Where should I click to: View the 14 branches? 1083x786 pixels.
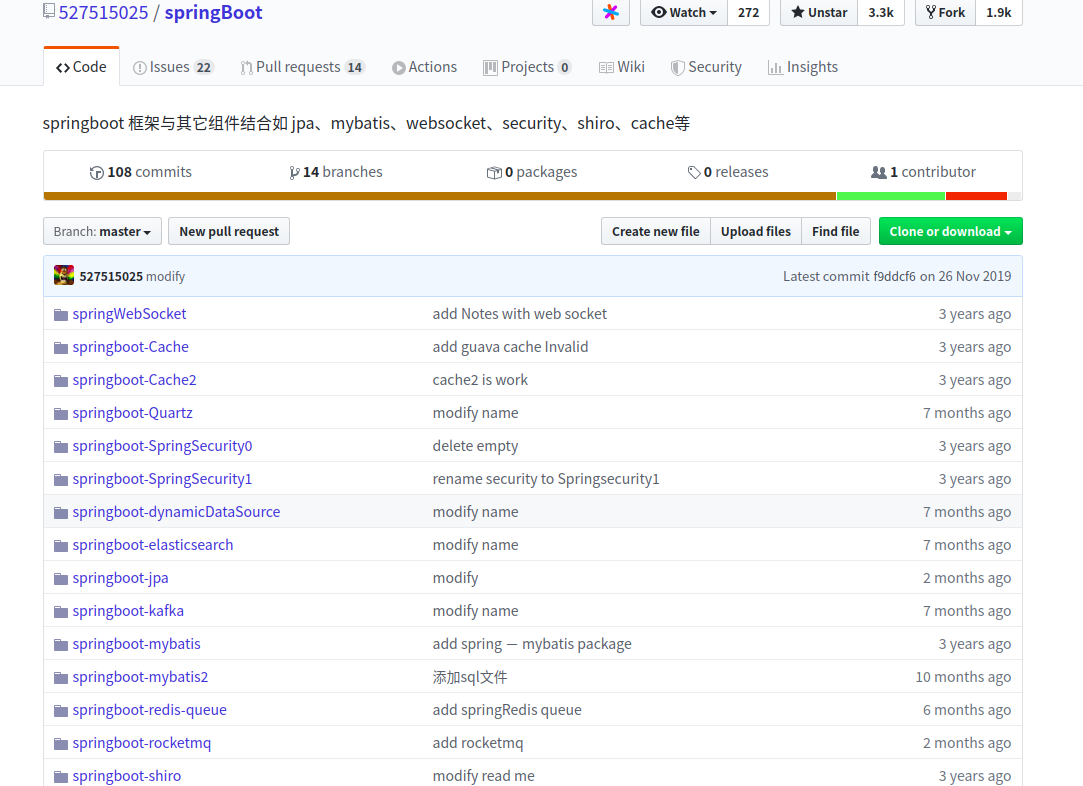(x=336, y=172)
